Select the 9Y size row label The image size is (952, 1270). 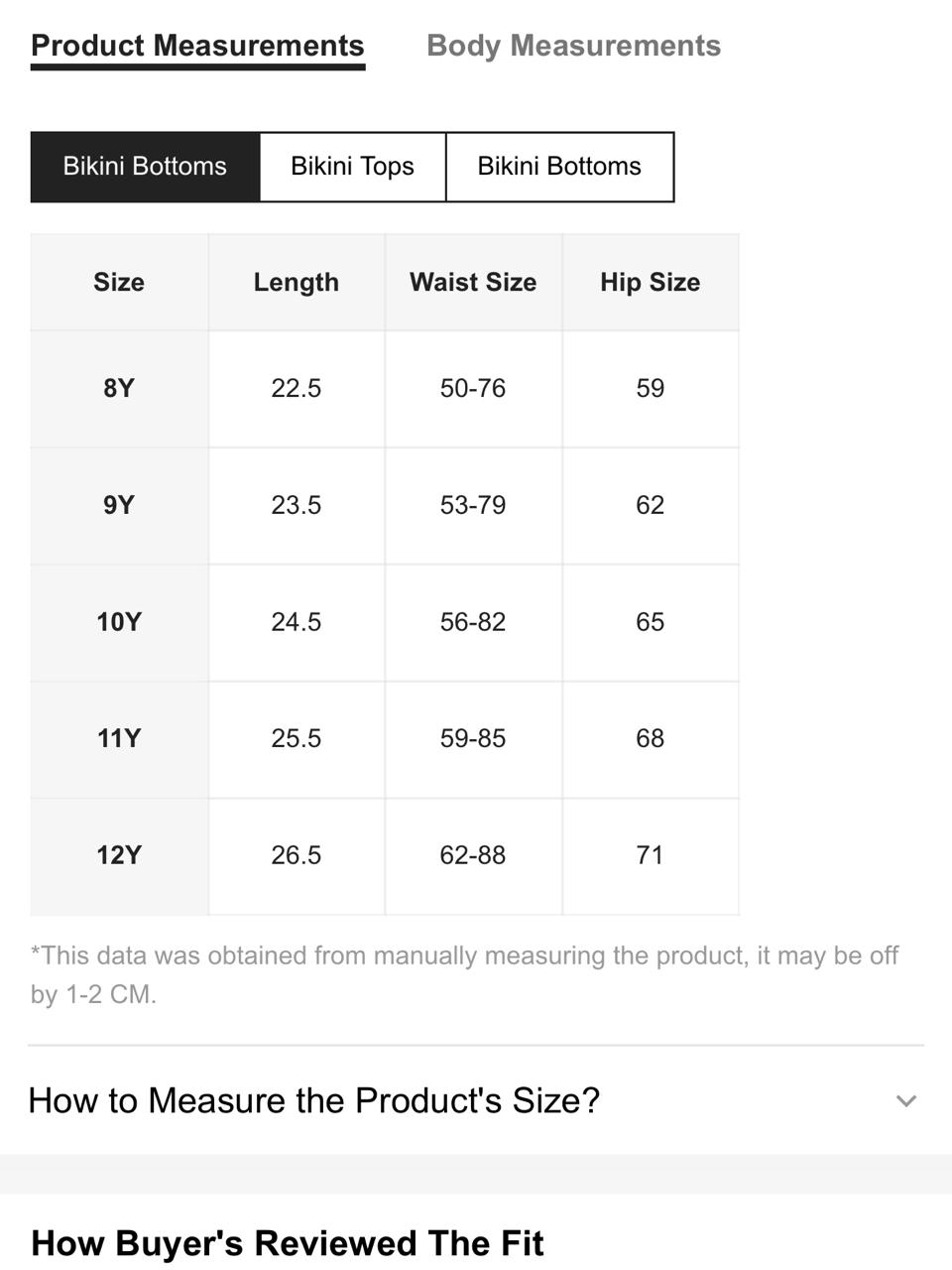pyautogui.click(x=119, y=505)
